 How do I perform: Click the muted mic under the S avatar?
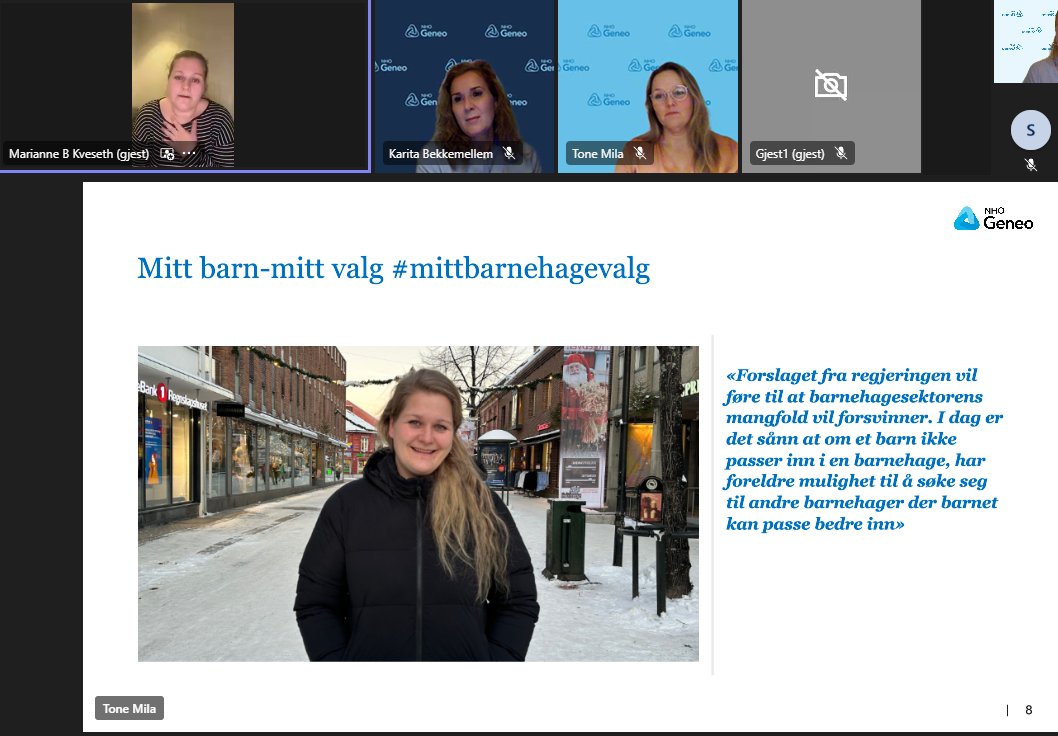pyautogui.click(x=1031, y=165)
